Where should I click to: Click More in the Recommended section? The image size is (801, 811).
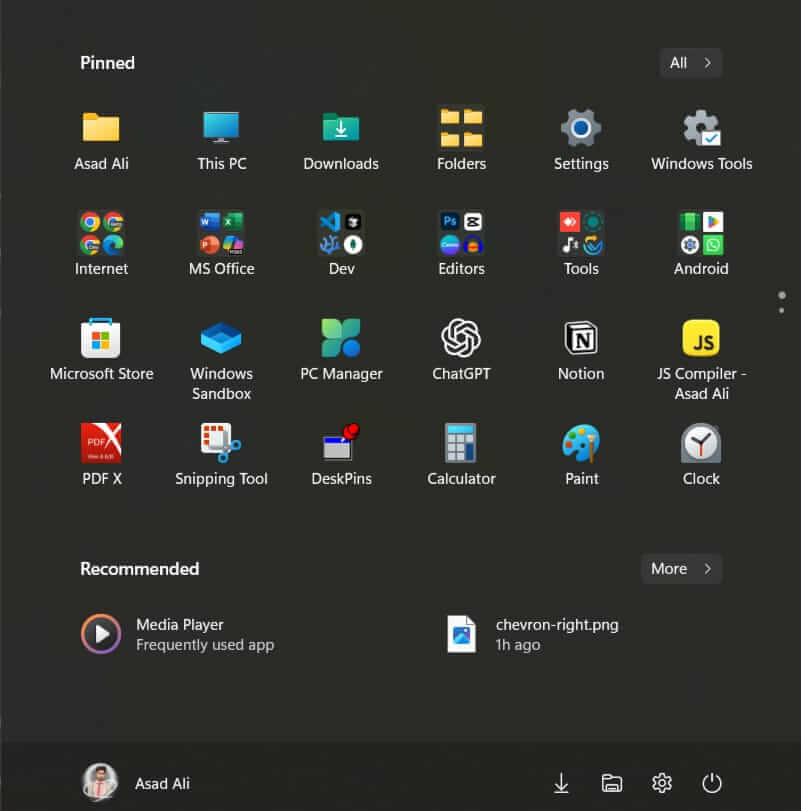682,569
